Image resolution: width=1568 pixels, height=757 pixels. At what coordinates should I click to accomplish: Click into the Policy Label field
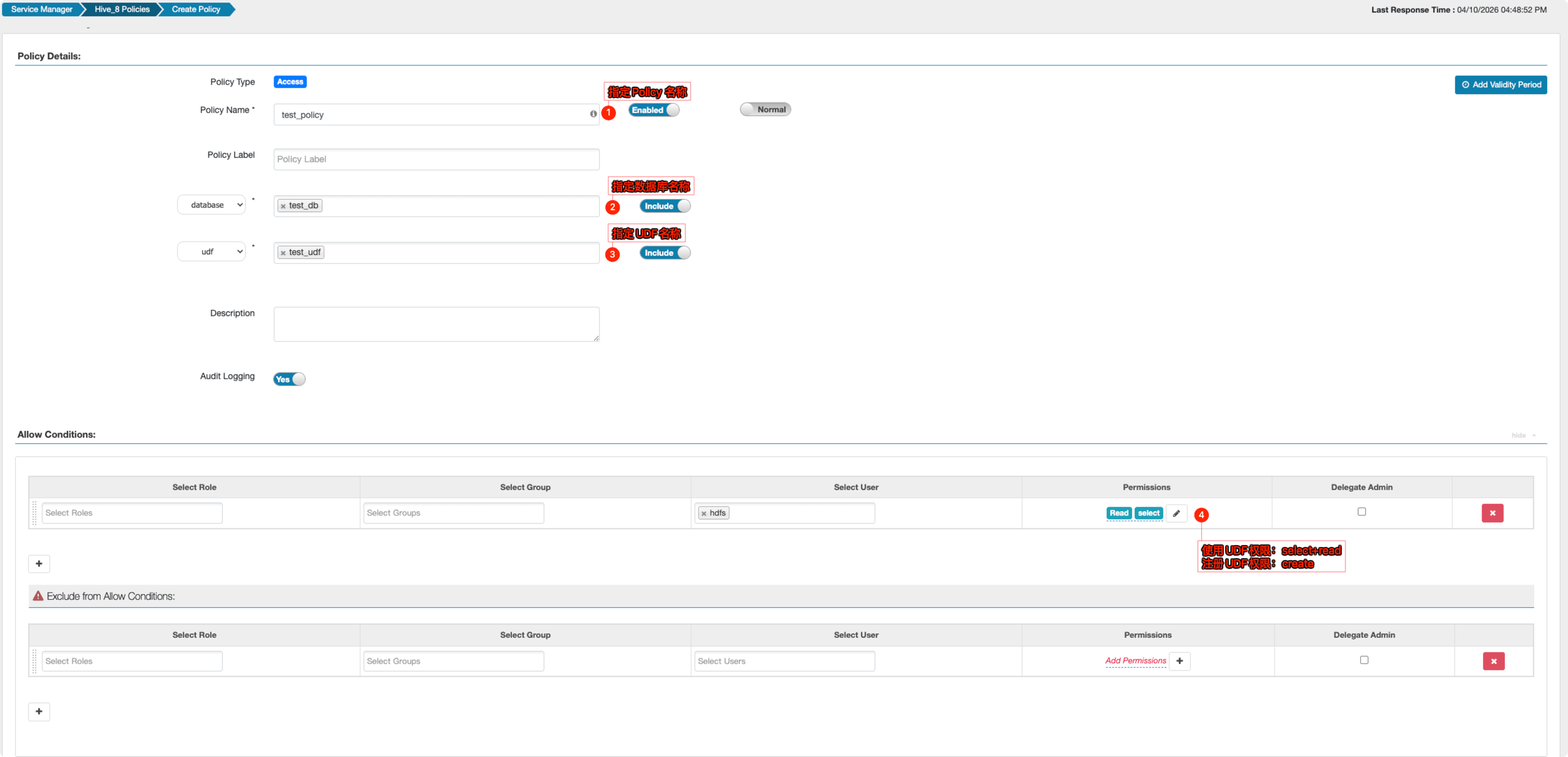point(436,160)
